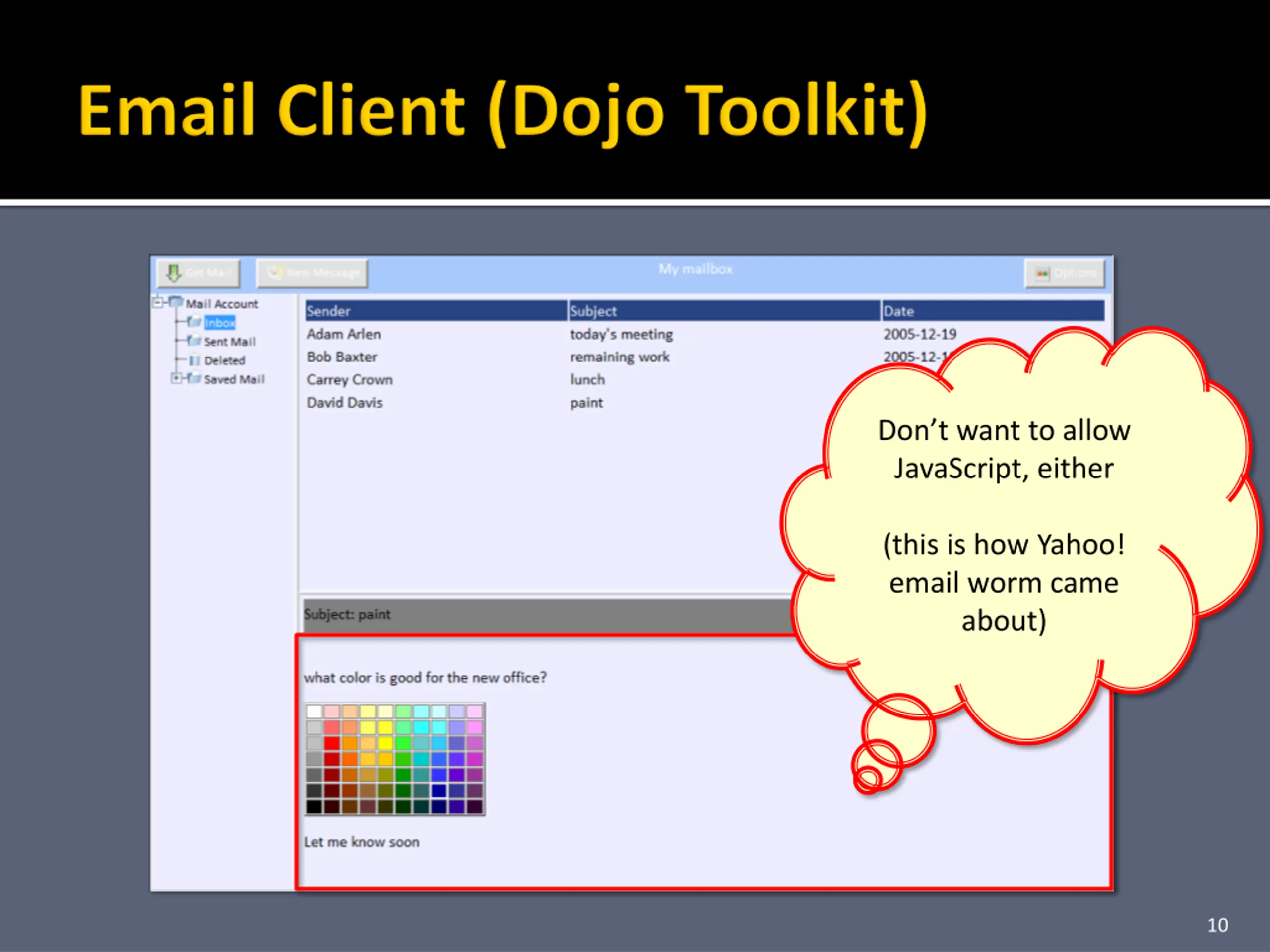Open the Deleted folder label
Screen dimensions: 1270x952
tap(225, 361)
